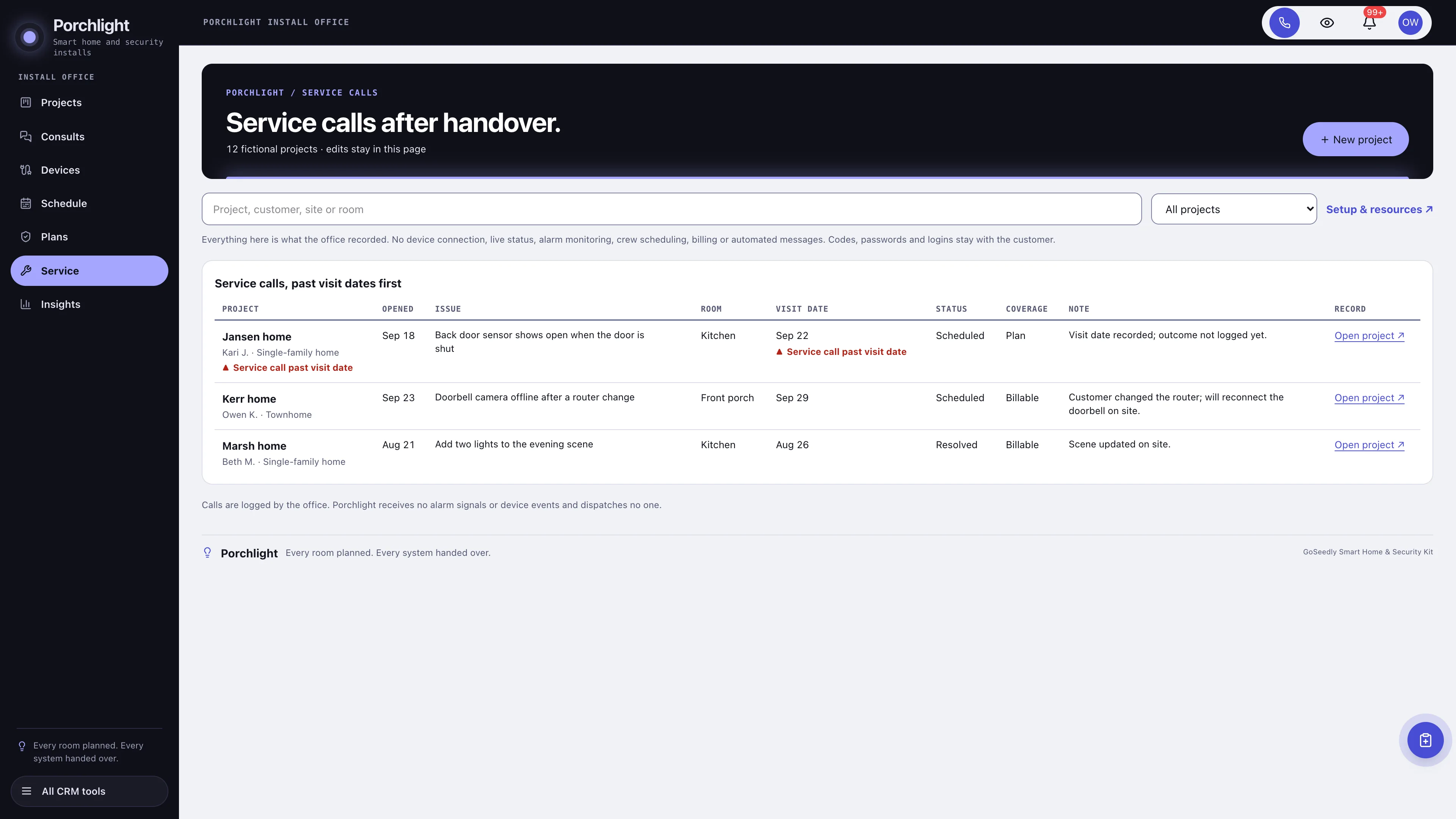Click the New project button

tap(1356, 140)
